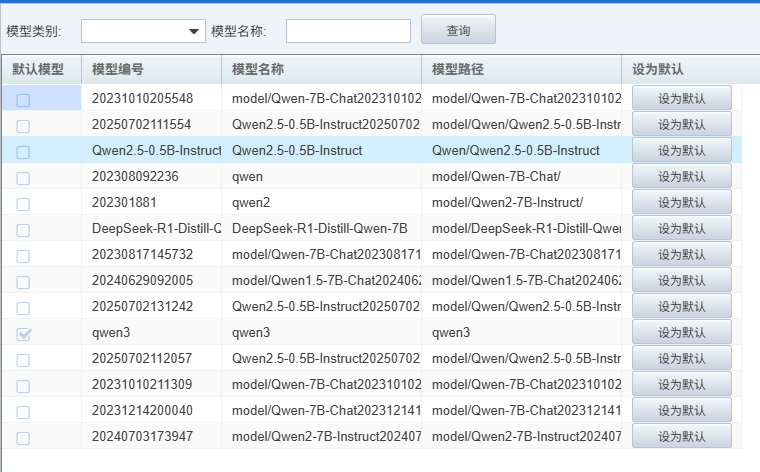Click the 模型路径 column header
This screenshot has width=760, height=472.
click(x=522, y=69)
